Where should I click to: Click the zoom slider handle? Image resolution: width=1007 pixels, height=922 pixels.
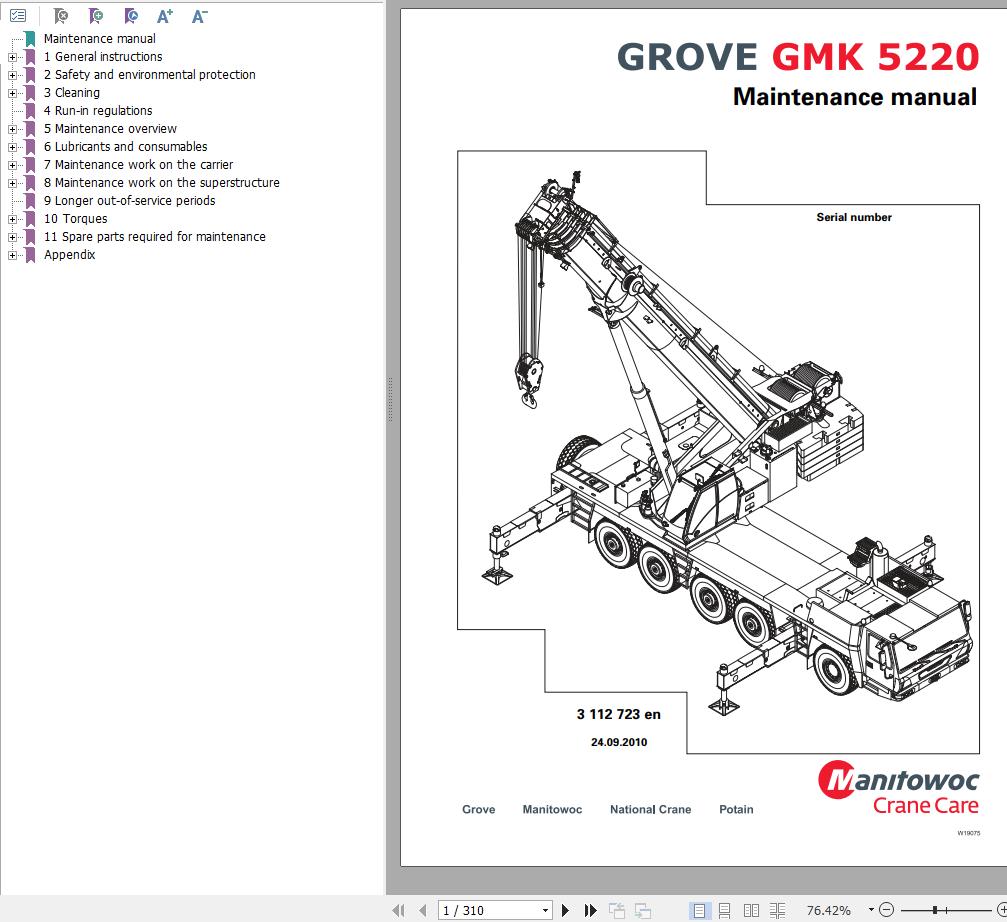936,910
